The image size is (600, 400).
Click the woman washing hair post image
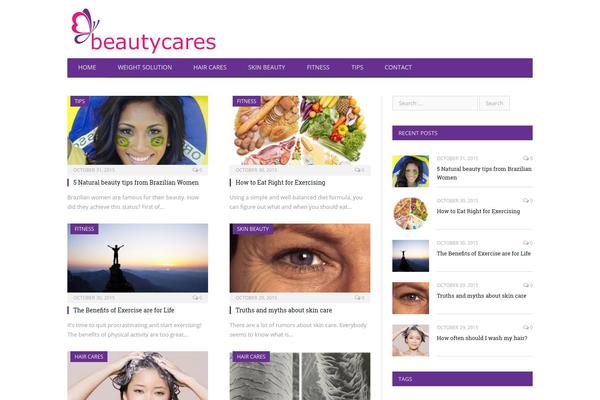click(x=138, y=376)
